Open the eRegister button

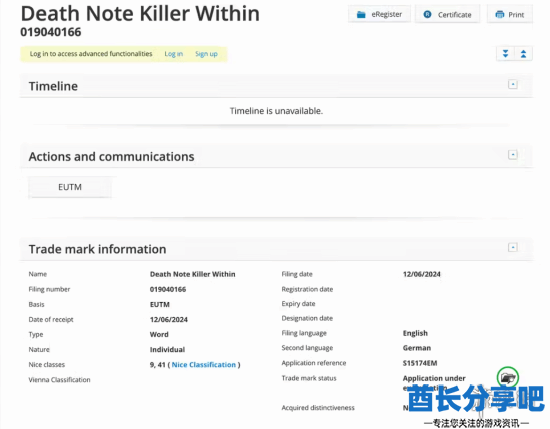[x=379, y=14]
